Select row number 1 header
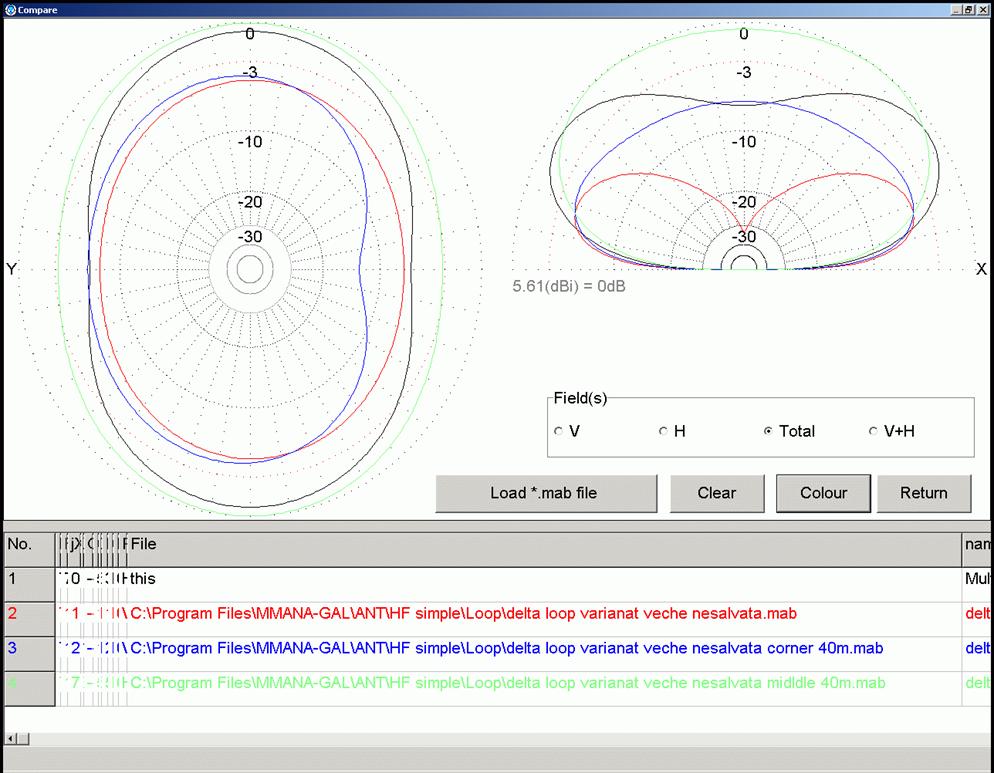The height and width of the screenshot is (773, 994). [30, 584]
